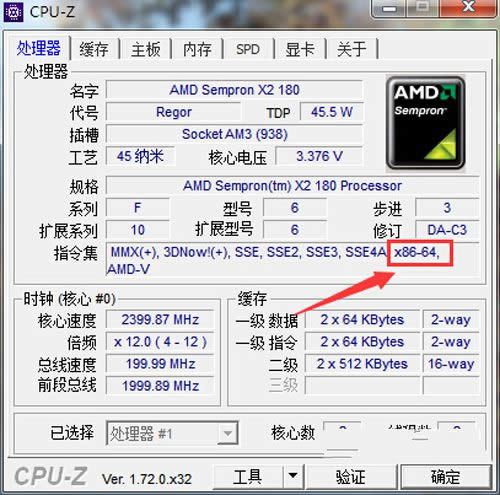Click the 修订 value DA-C3
The width and height of the screenshot is (500, 495).
click(x=447, y=230)
